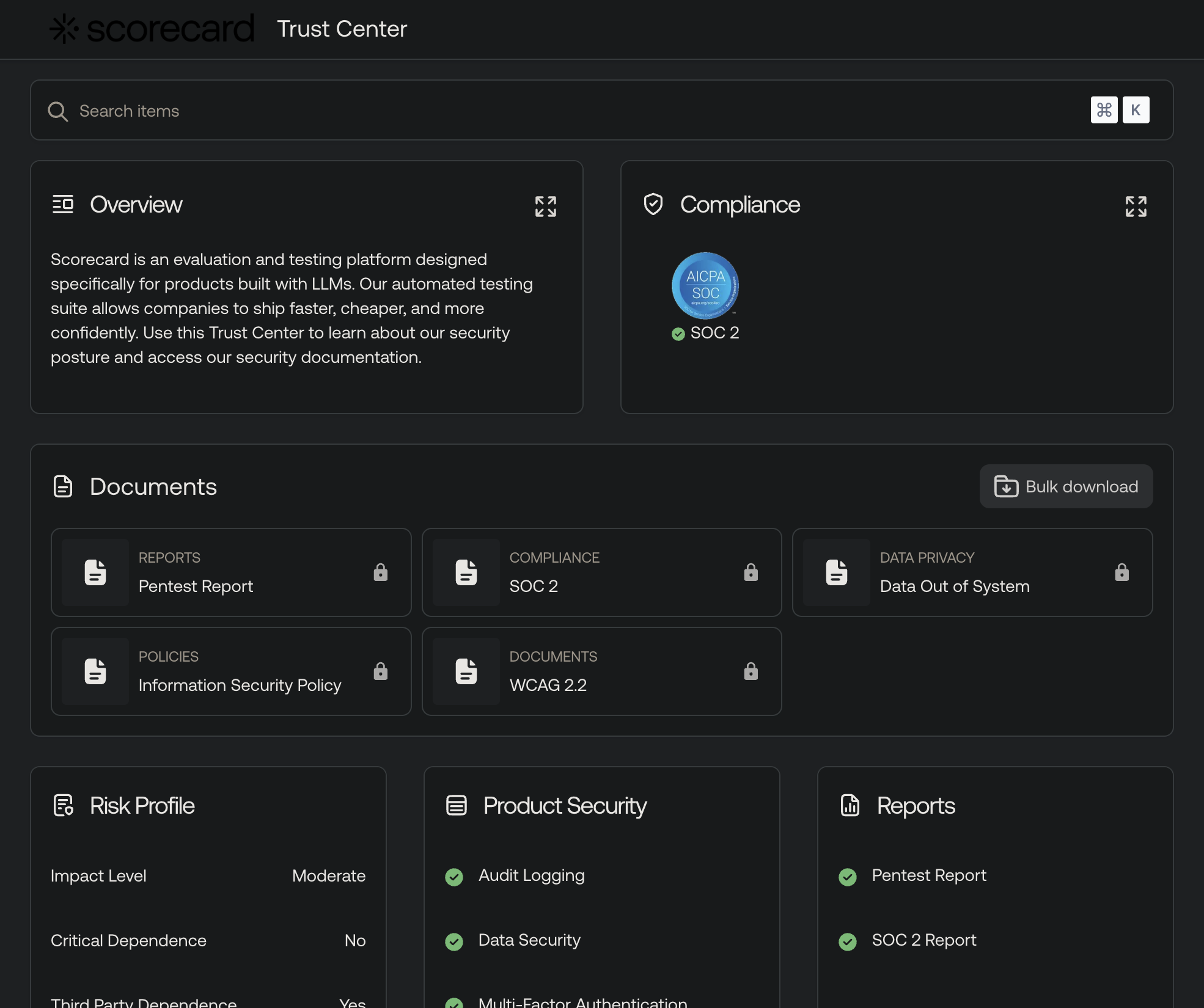Click check icon beside Audit Logging
1204x1008 pixels.
click(454, 877)
